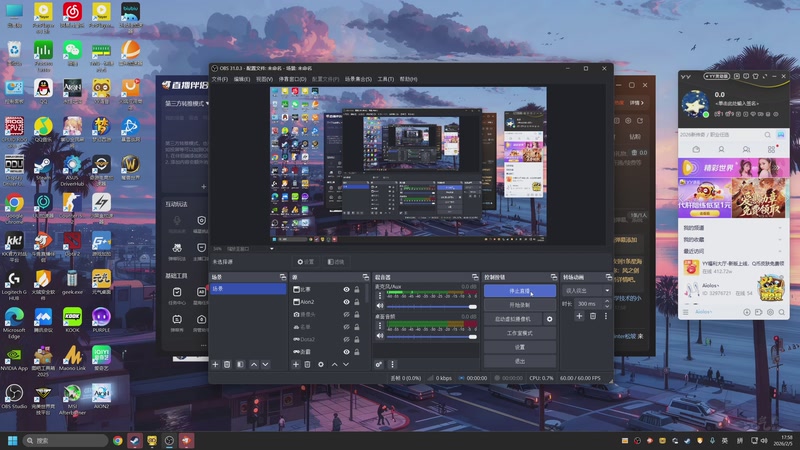Open QQ desktop shortcut
This screenshot has width=800, height=450.
pos(43,92)
